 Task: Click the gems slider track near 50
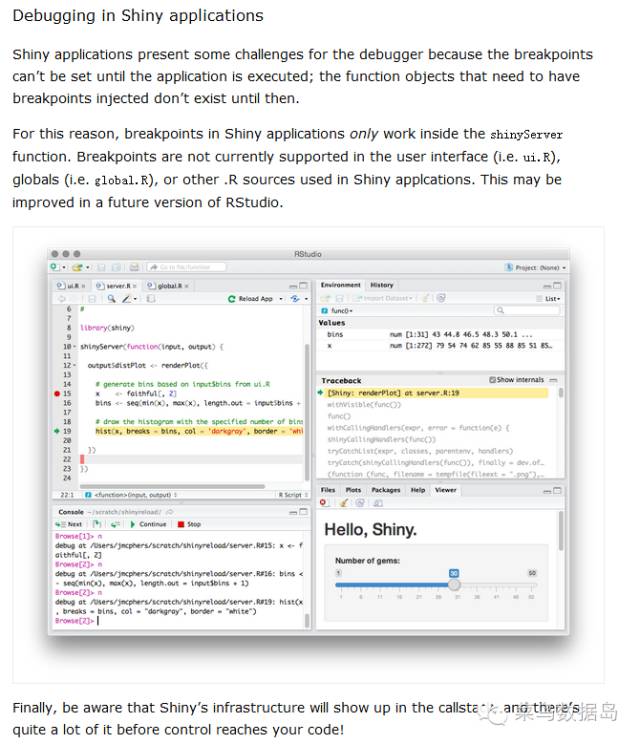point(531,585)
